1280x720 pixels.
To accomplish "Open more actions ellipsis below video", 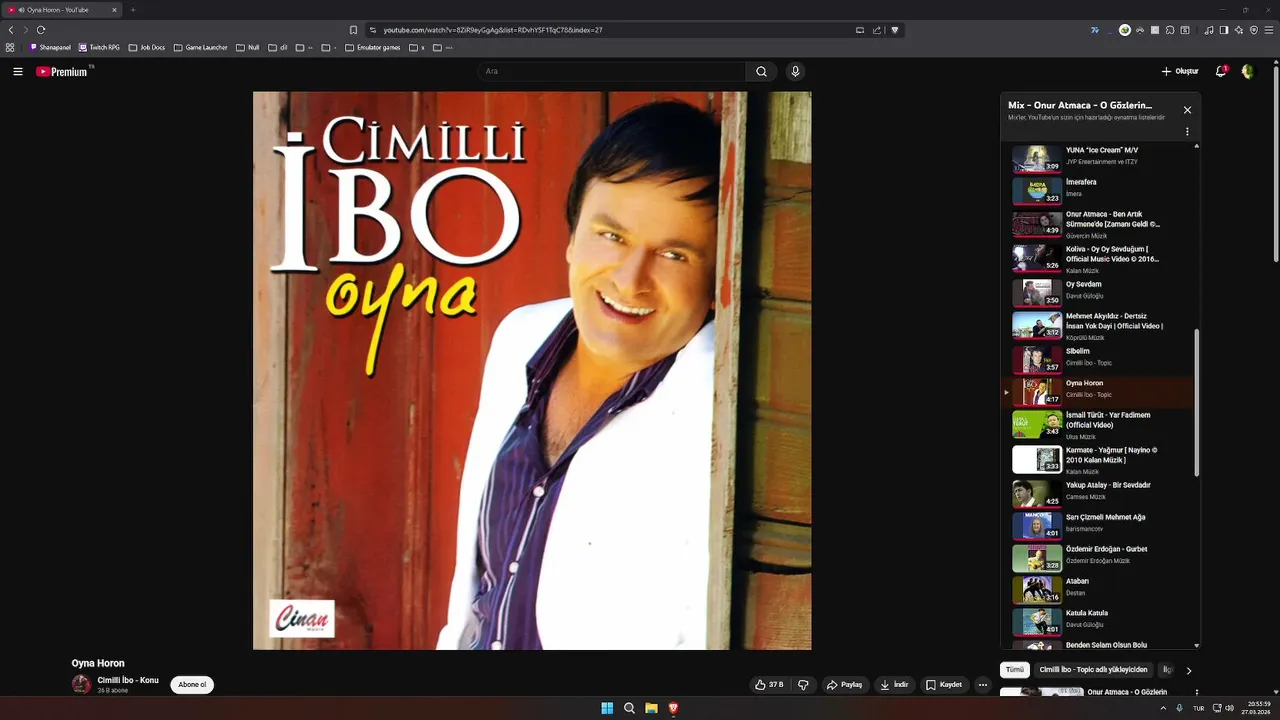I will tap(983, 685).
